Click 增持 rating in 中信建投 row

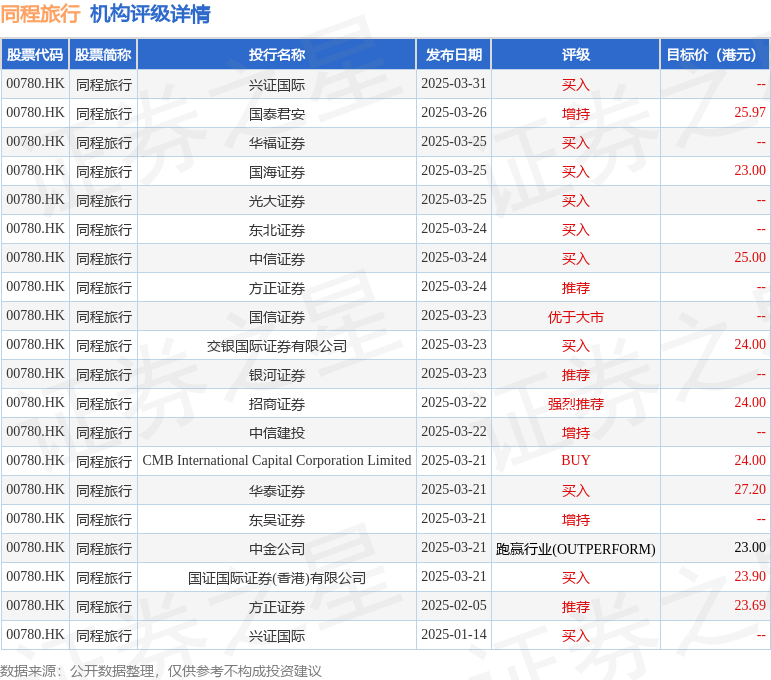pyautogui.click(x=576, y=433)
